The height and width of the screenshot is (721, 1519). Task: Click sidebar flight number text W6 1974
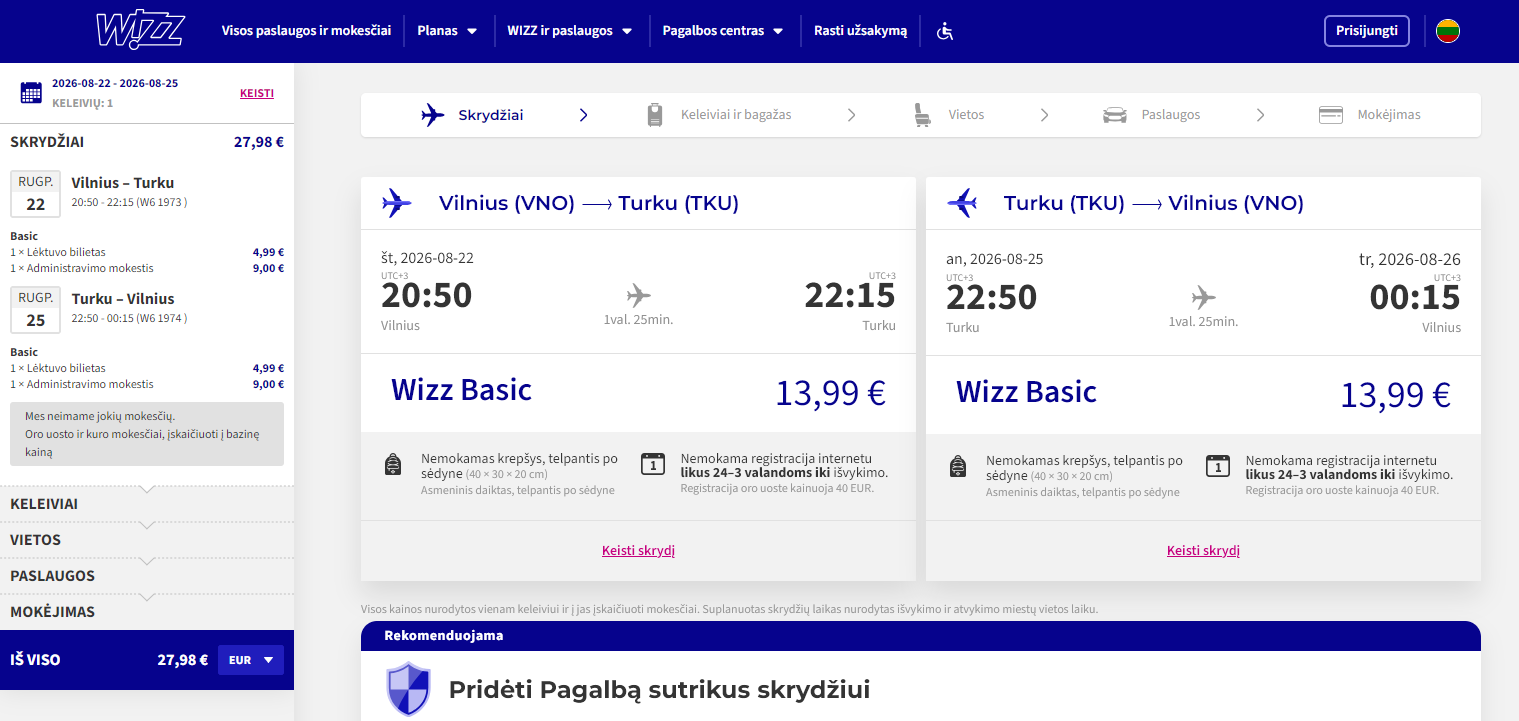click(161, 319)
